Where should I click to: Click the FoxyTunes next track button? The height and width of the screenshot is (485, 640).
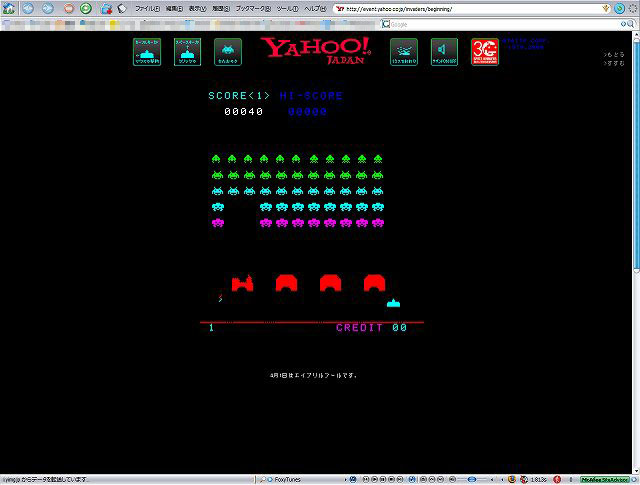400,480
